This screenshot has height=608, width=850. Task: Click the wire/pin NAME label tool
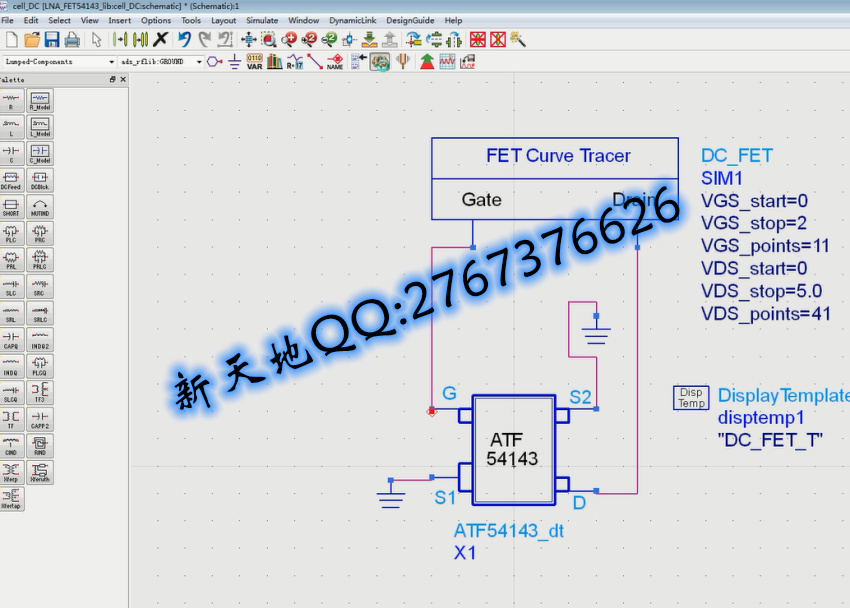[x=335, y=62]
